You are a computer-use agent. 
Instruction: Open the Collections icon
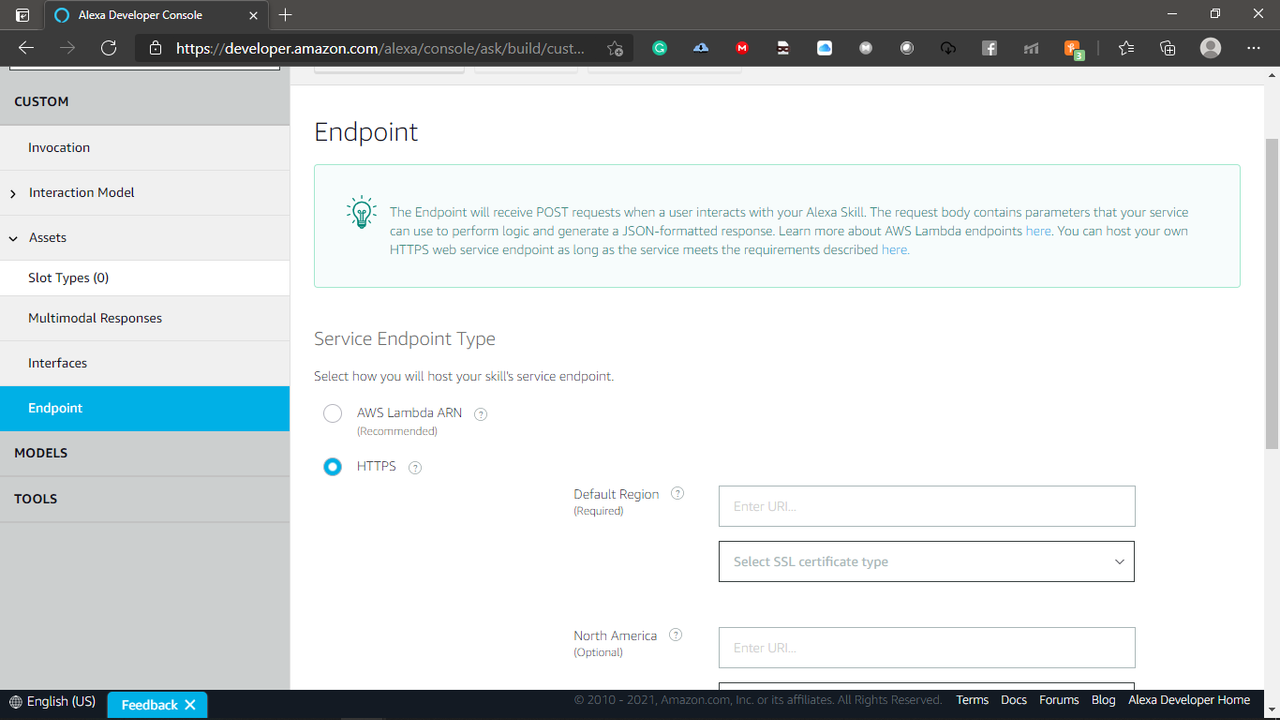(1167, 48)
